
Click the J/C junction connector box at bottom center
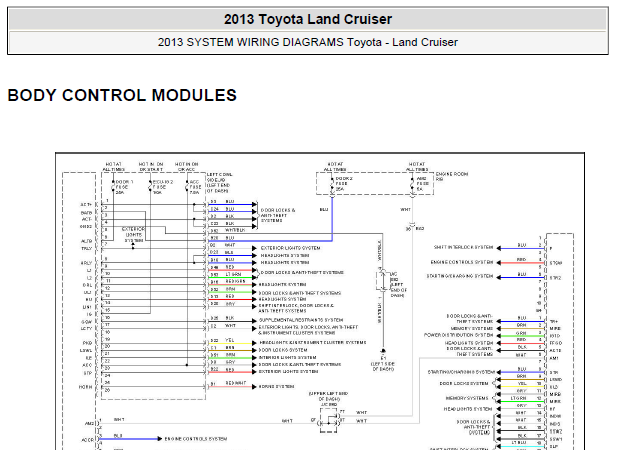click(x=328, y=420)
